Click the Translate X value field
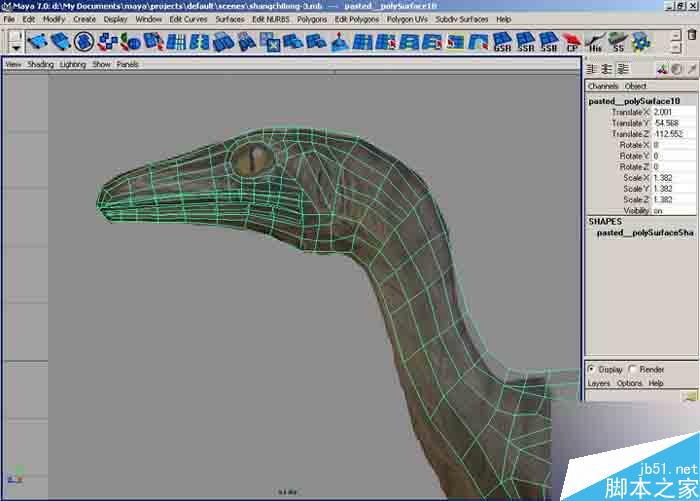Screen dimensions: 700x501 674,112
